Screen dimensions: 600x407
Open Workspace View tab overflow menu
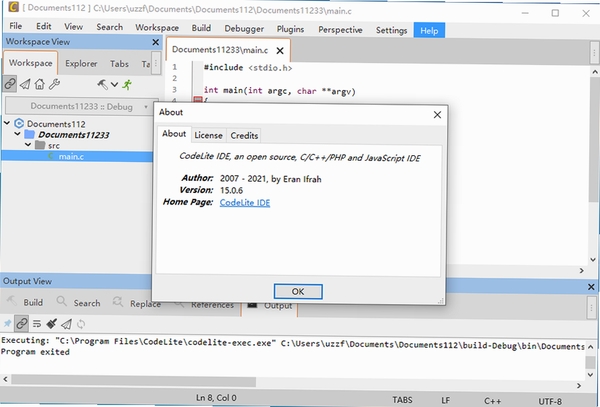[155, 63]
